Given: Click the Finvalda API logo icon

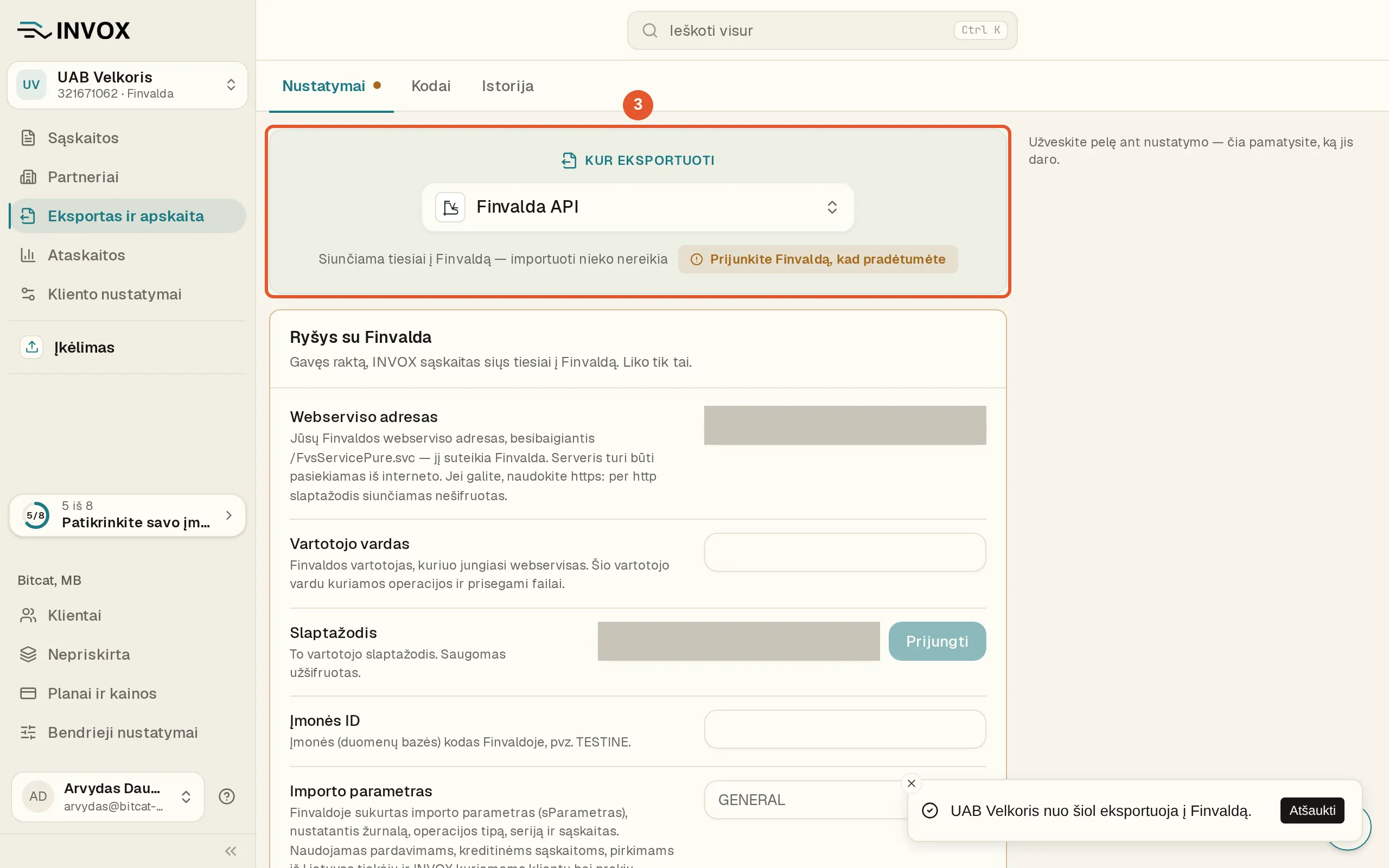Looking at the screenshot, I should pyautogui.click(x=450, y=207).
